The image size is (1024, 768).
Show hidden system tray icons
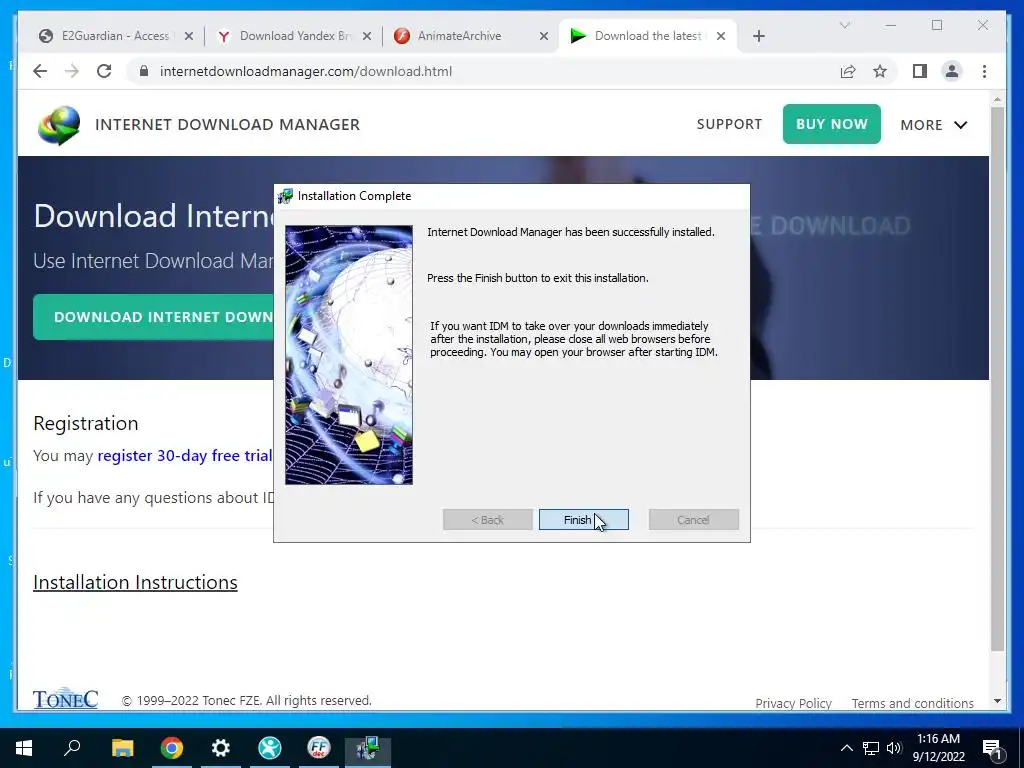pos(846,748)
